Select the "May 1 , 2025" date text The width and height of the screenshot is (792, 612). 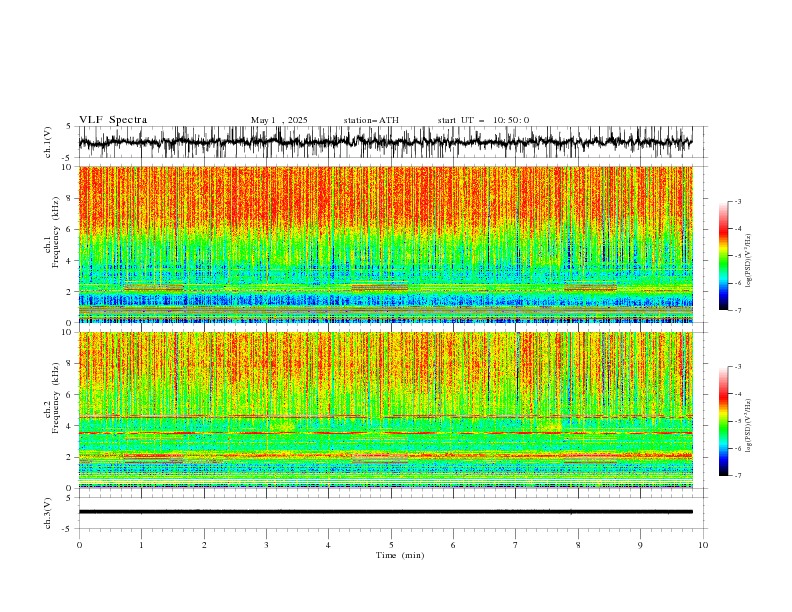(x=279, y=120)
